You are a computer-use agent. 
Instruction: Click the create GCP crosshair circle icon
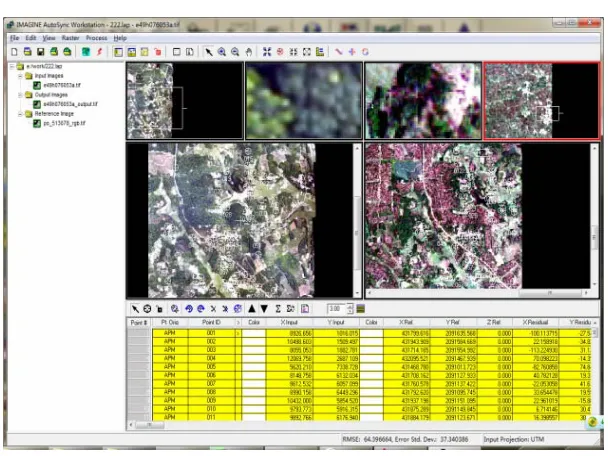[147, 309]
